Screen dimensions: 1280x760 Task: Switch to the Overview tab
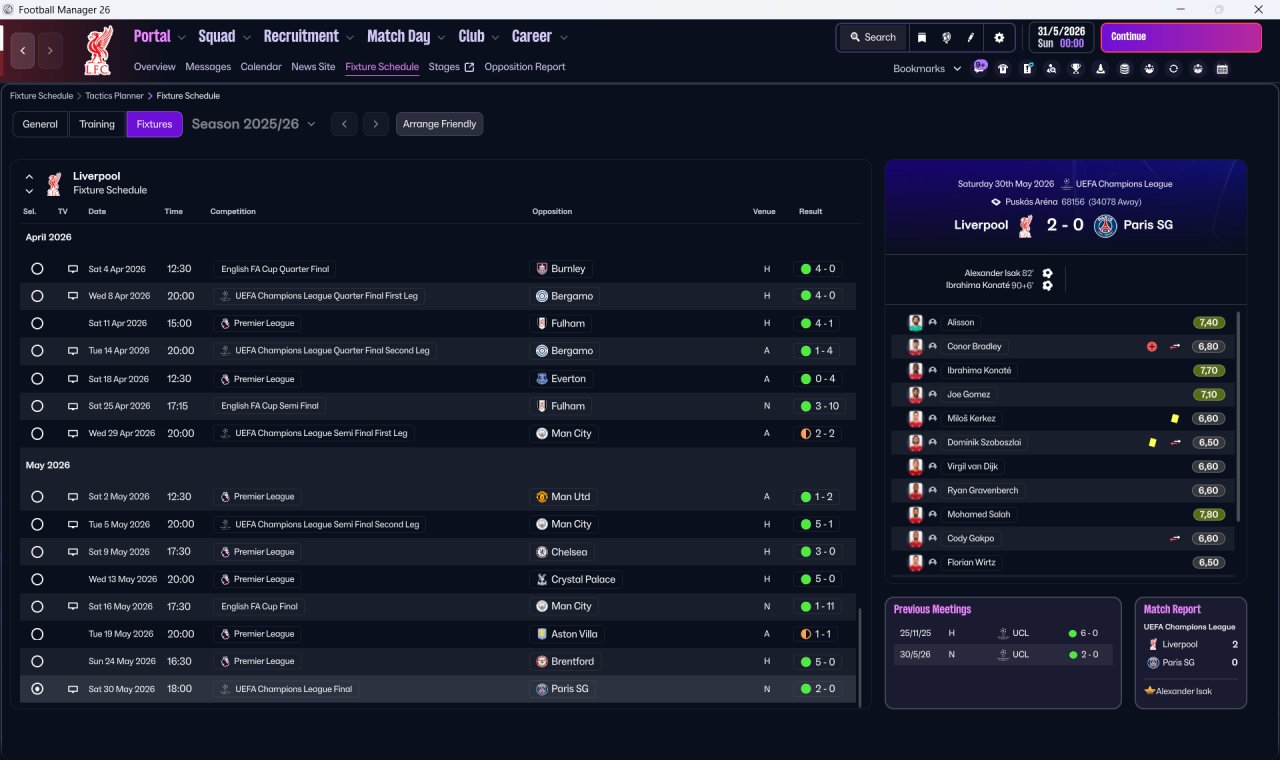155,67
